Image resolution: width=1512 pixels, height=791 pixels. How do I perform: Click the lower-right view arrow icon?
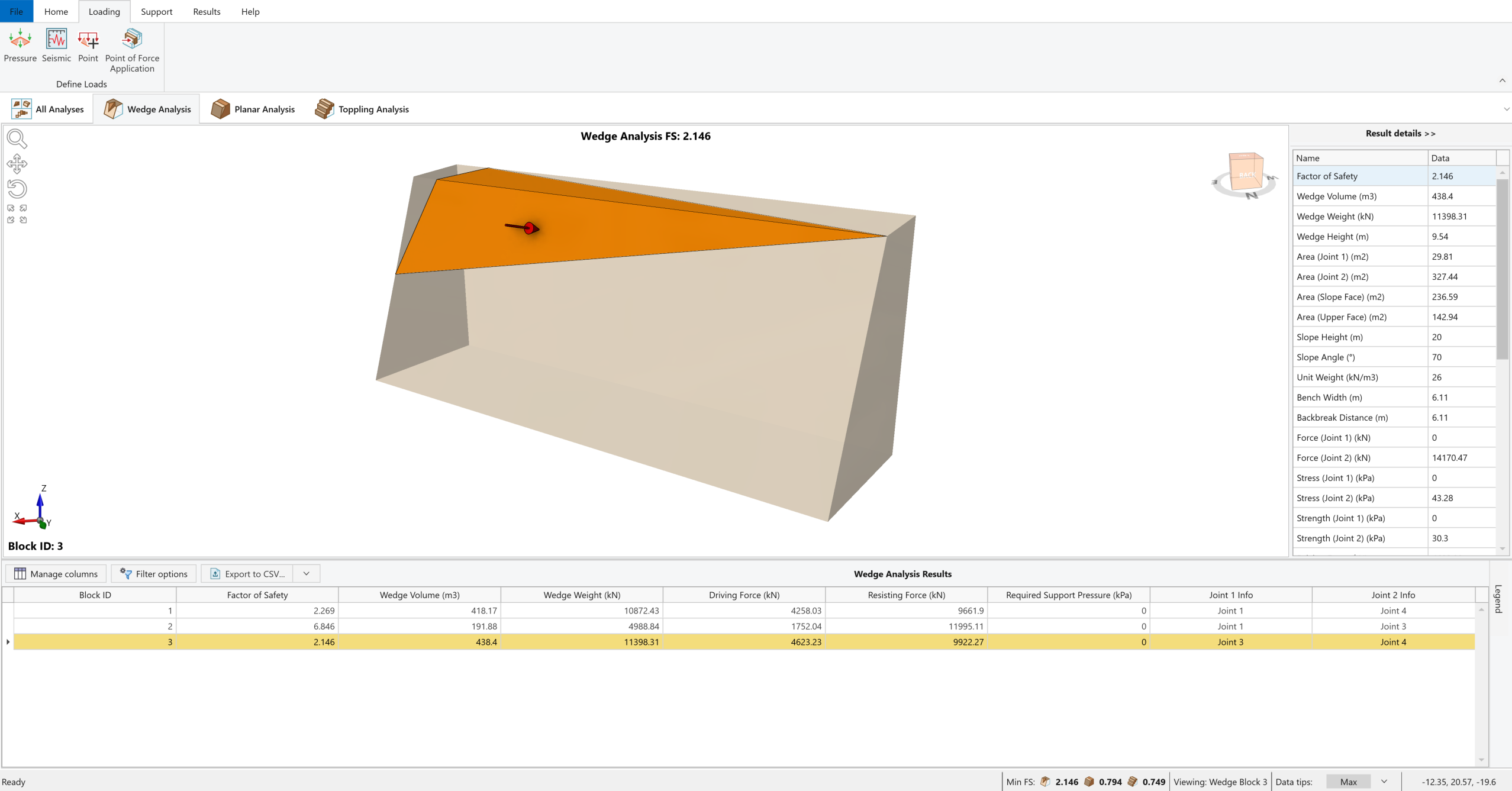pos(23,220)
